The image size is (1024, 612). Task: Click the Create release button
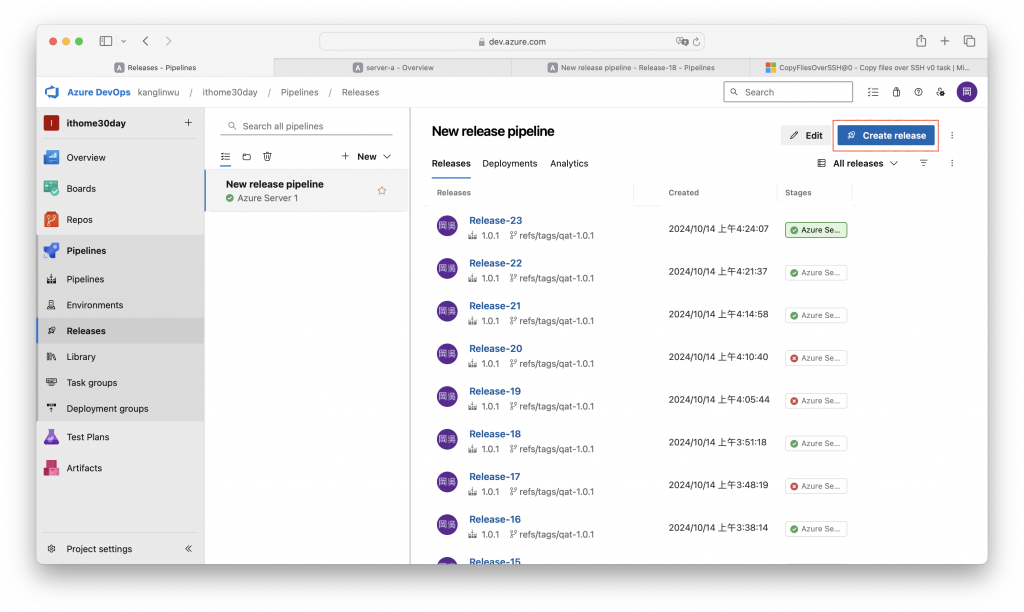(886, 135)
